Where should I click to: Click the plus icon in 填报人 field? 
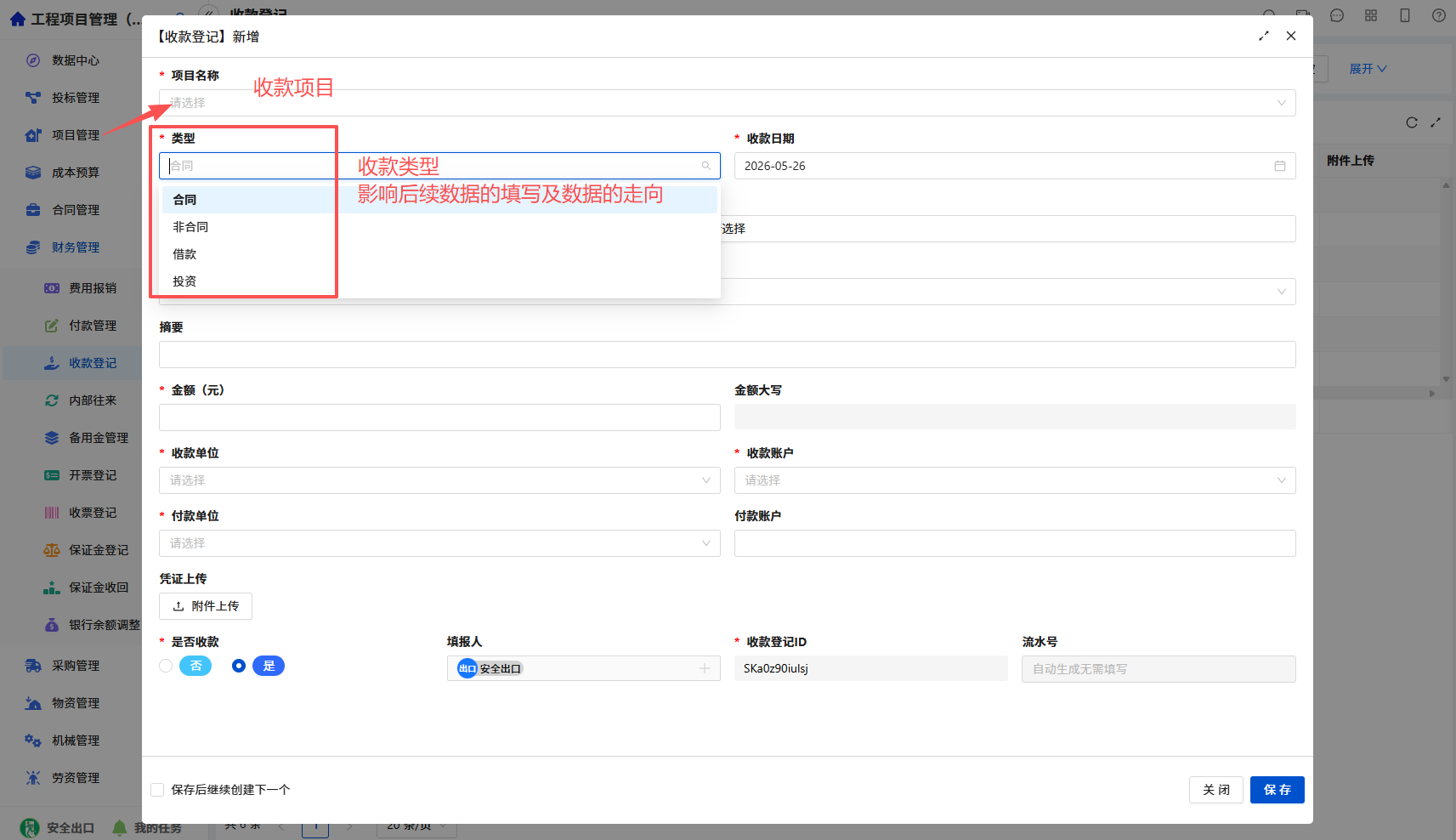(x=704, y=668)
